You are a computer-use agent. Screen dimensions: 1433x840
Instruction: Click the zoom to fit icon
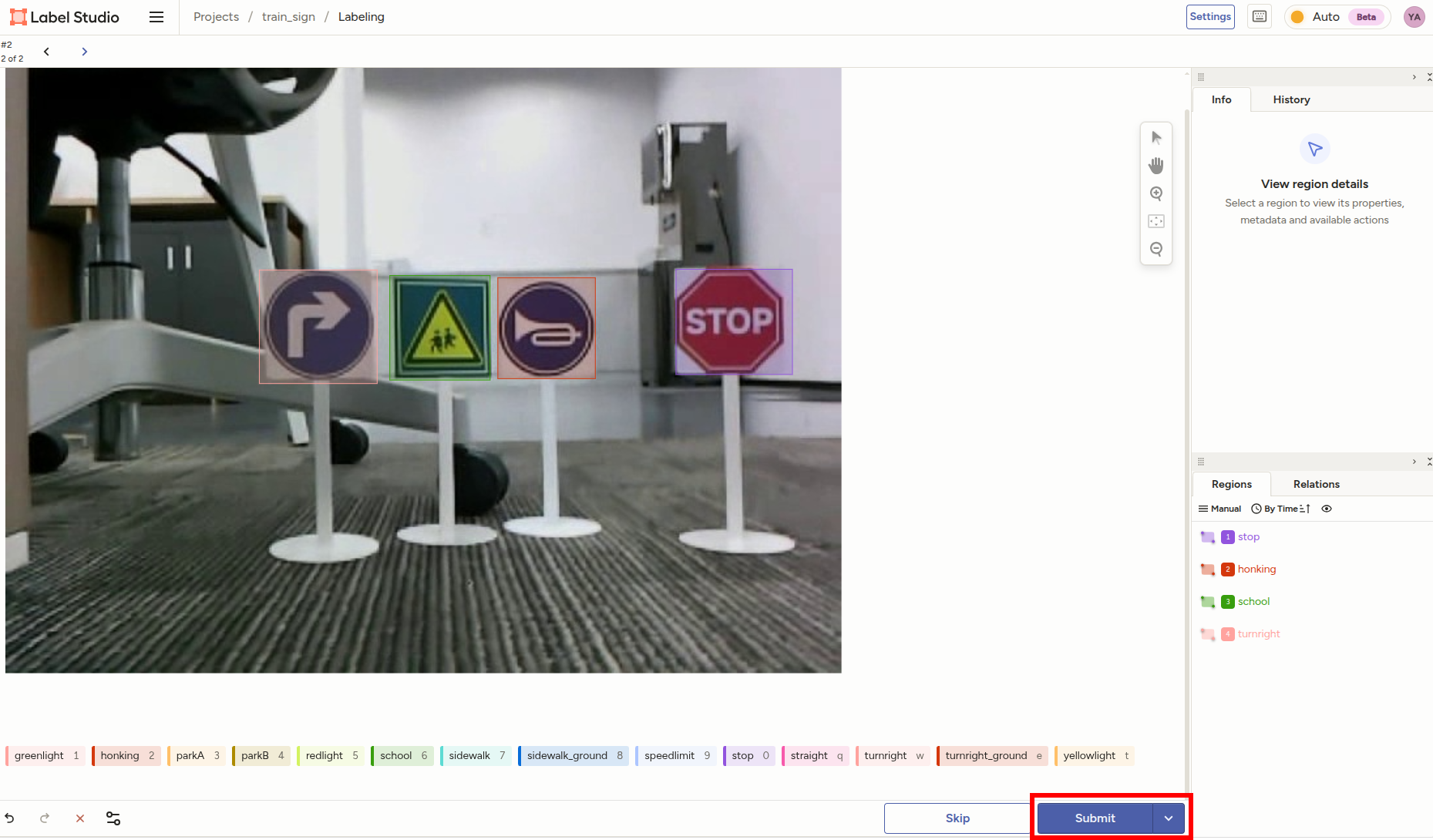(x=1155, y=221)
